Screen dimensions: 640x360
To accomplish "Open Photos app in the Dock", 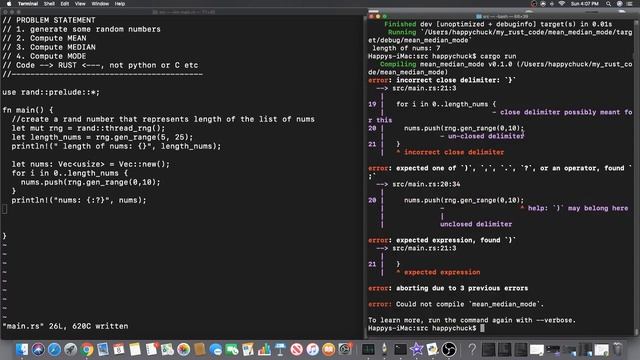I will [x=184, y=349].
